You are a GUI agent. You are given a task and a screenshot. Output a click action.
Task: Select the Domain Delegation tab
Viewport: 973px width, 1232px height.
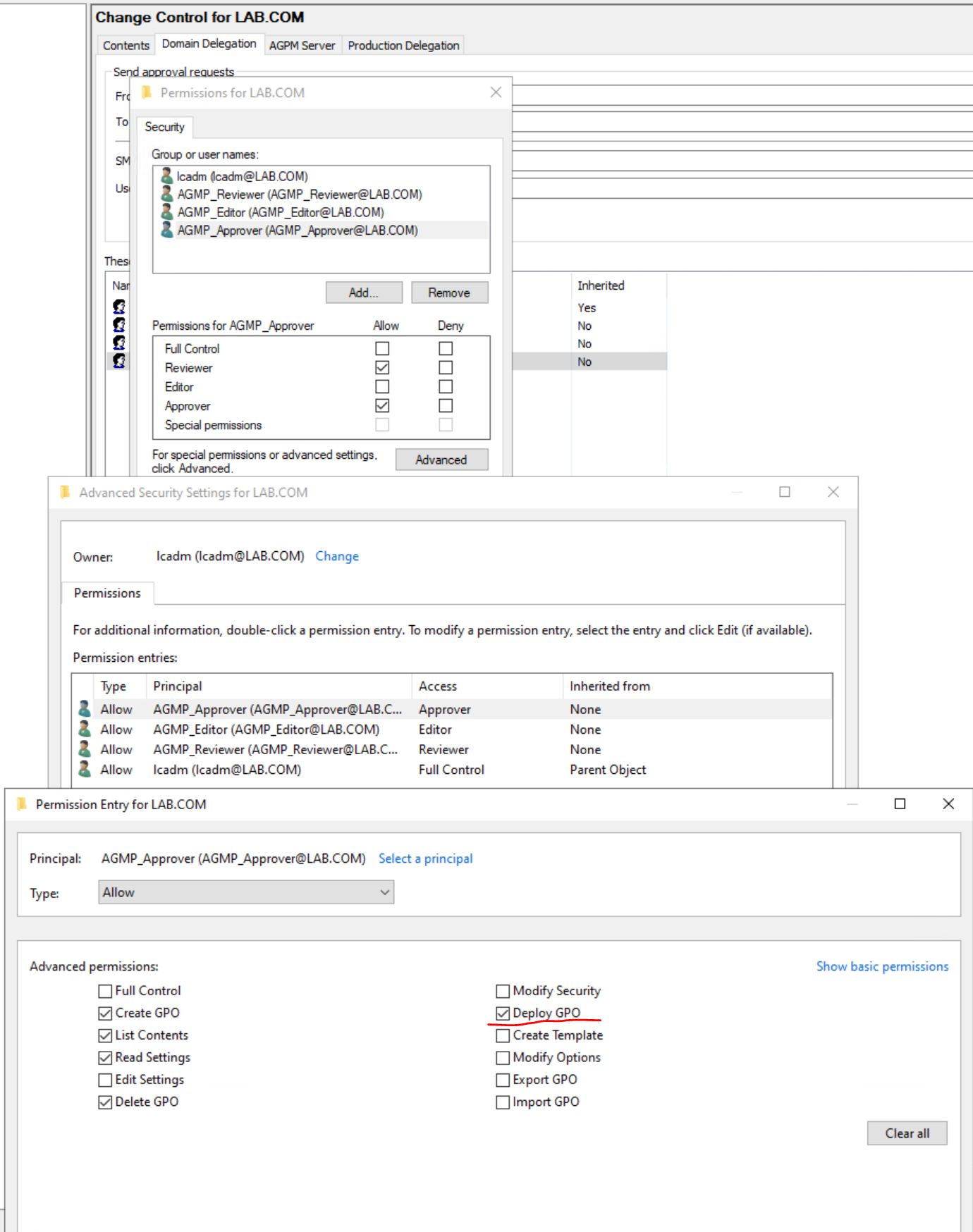click(x=209, y=44)
